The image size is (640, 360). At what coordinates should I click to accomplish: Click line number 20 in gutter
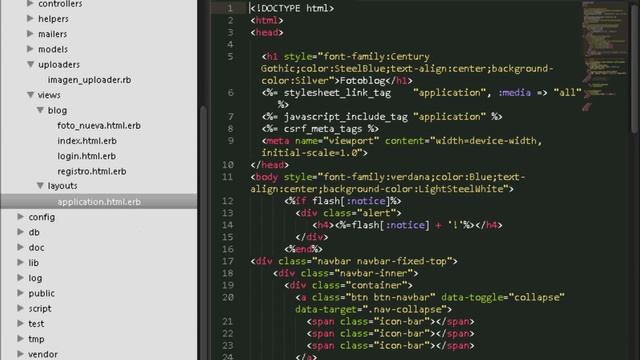[x=228, y=298]
